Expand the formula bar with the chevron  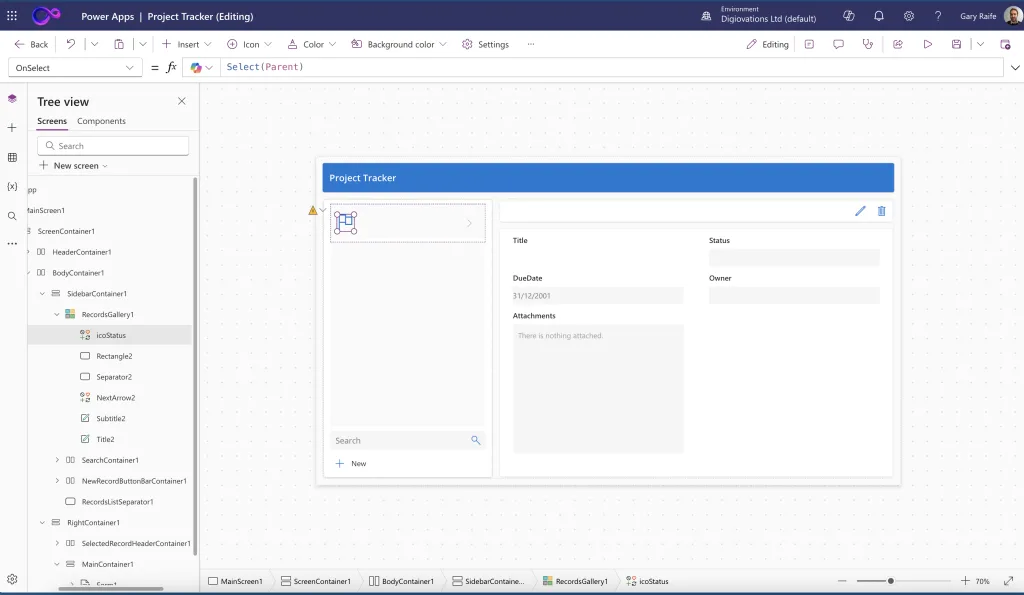(1015, 67)
